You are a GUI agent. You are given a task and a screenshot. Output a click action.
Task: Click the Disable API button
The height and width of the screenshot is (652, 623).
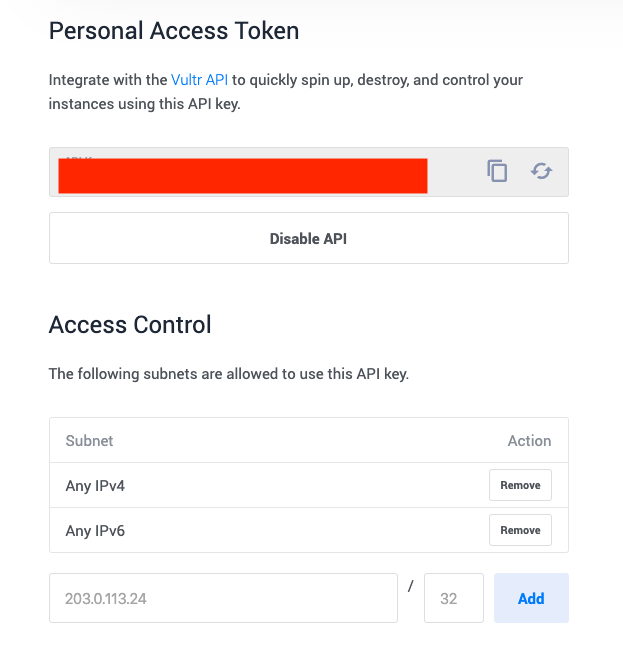tap(309, 238)
